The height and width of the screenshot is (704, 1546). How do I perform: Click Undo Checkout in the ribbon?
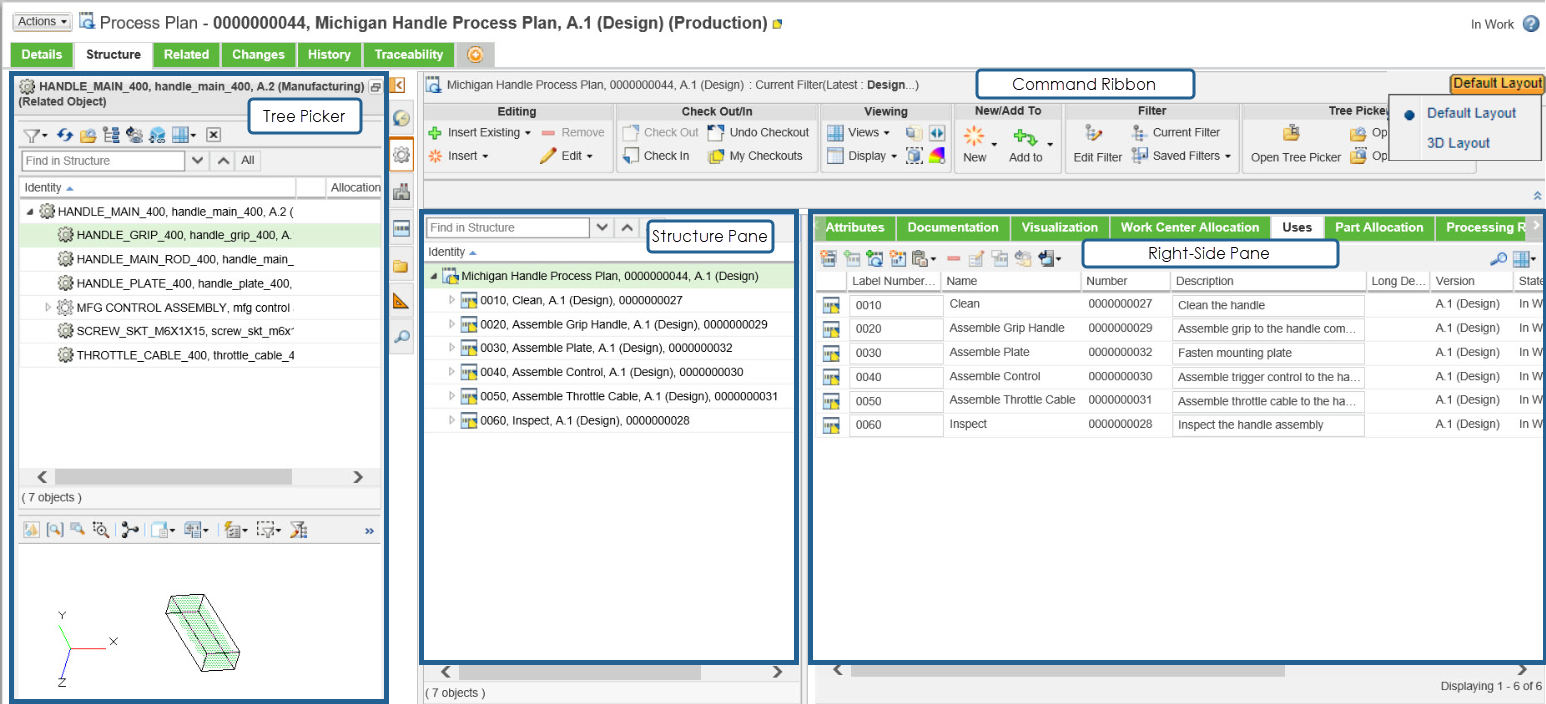pyautogui.click(x=758, y=132)
